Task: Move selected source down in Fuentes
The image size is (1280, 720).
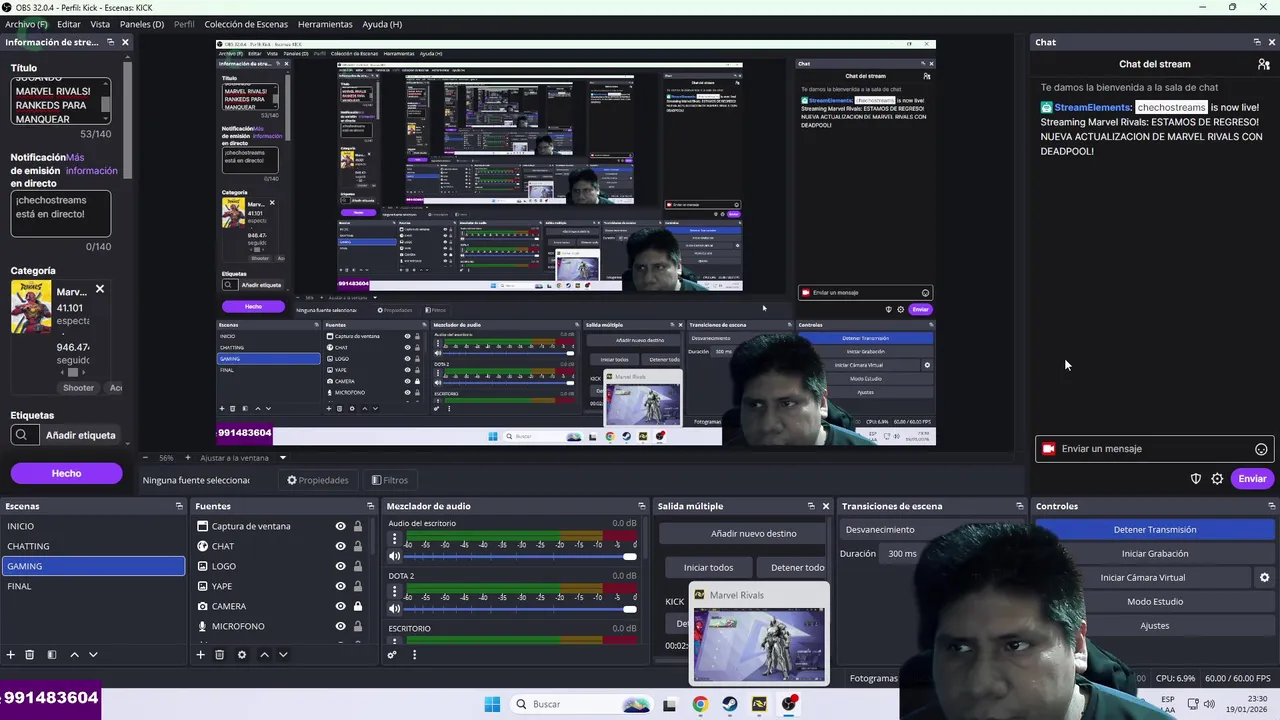Action: 283,654
